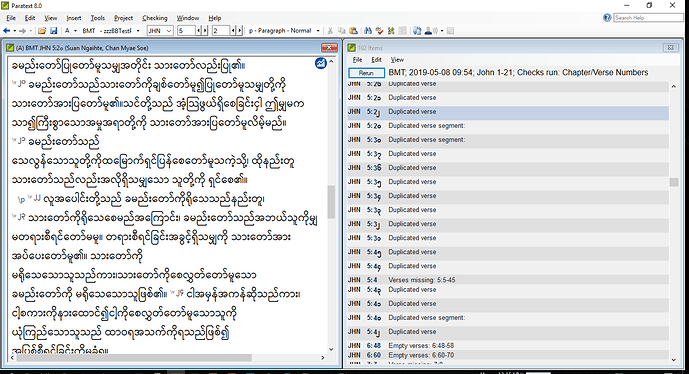689x374 pixels.
Task: Click the text pane vertical scrollbar thumb
Action: [x=331, y=202]
